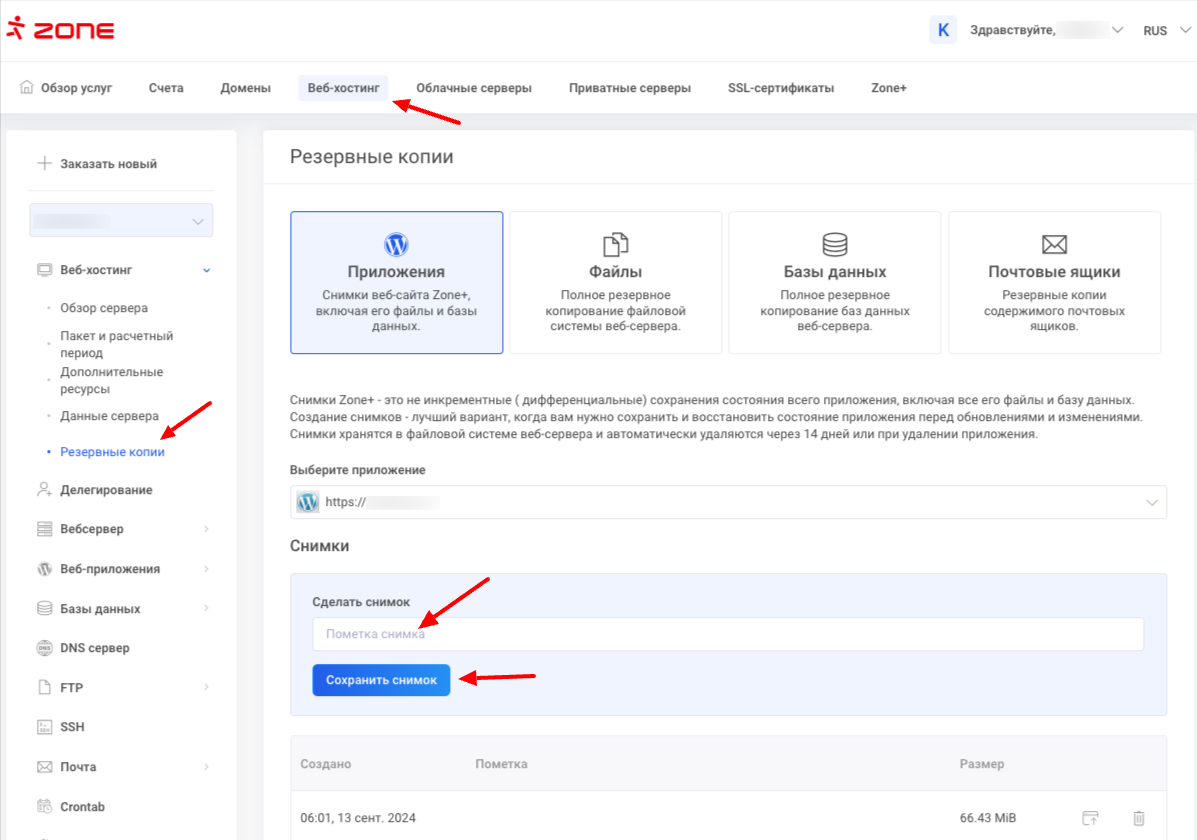The width and height of the screenshot is (1197, 840).
Task: Open Делегирование in the sidebar
Action: click(x=106, y=490)
